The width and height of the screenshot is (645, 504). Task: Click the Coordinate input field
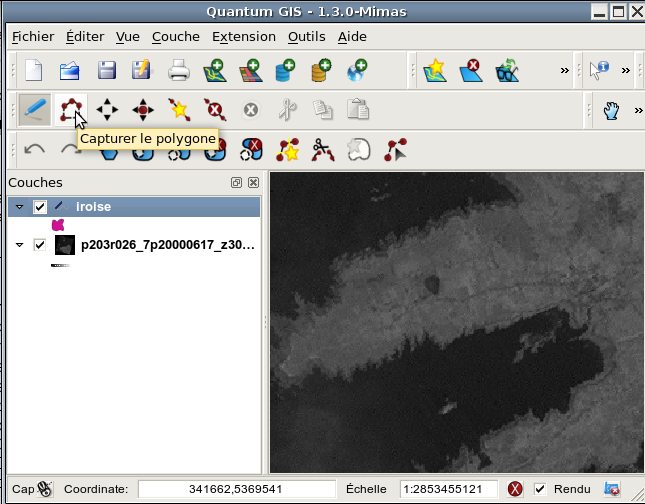click(237, 489)
